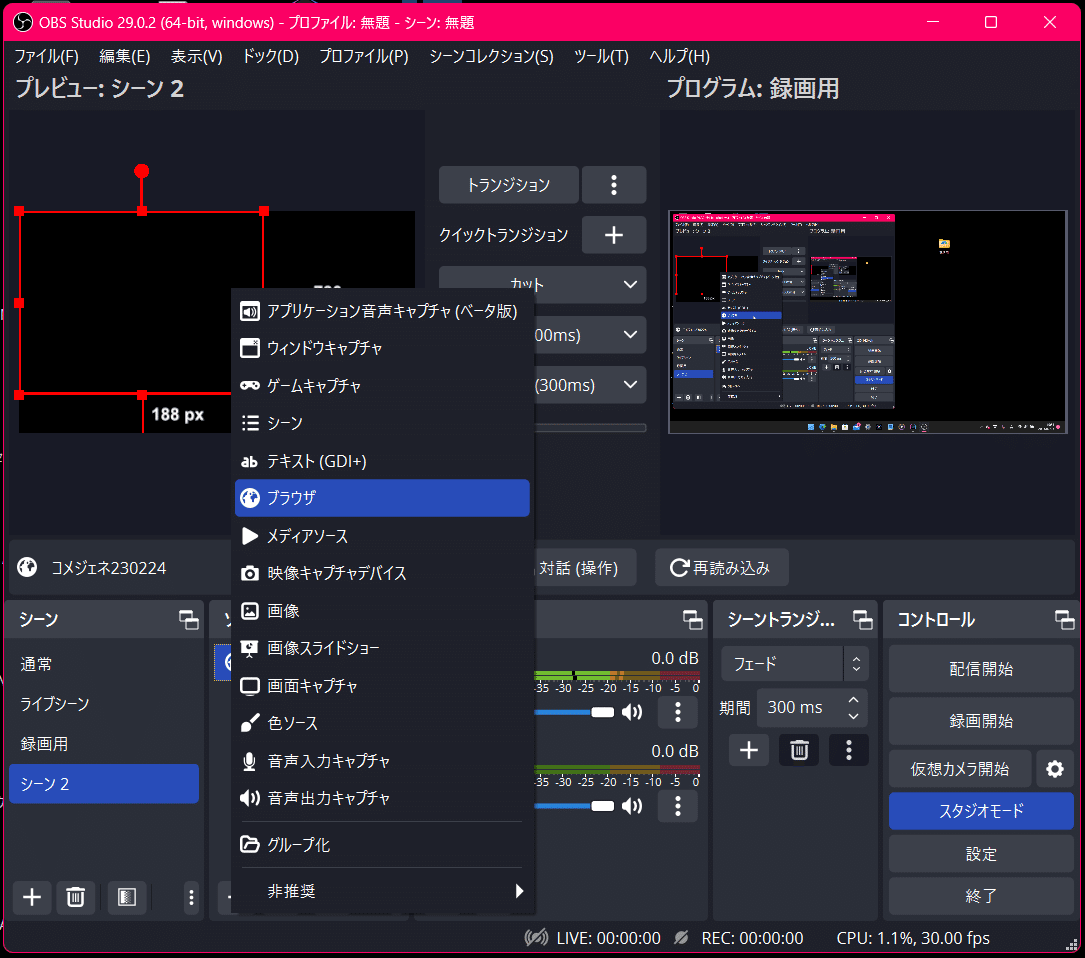The image size is (1085, 958).
Task: Pop out the audio mixer dock icon
Action: click(693, 620)
